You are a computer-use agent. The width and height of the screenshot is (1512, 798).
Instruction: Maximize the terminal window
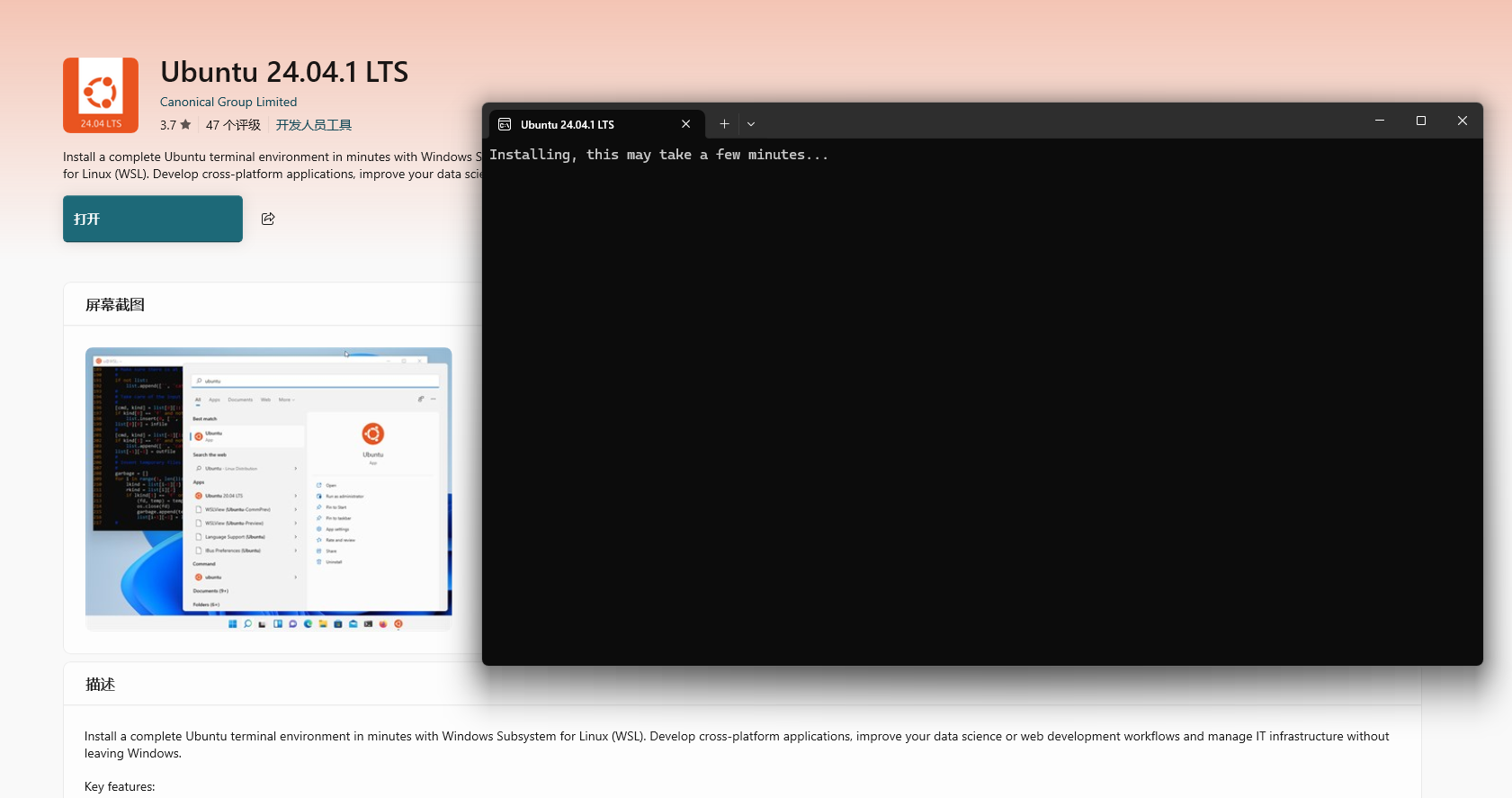tap(1421, 121)
